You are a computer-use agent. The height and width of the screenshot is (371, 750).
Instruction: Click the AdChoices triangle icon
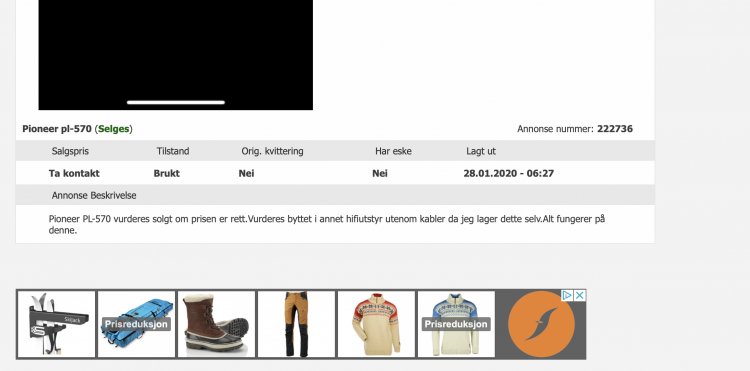566,295
